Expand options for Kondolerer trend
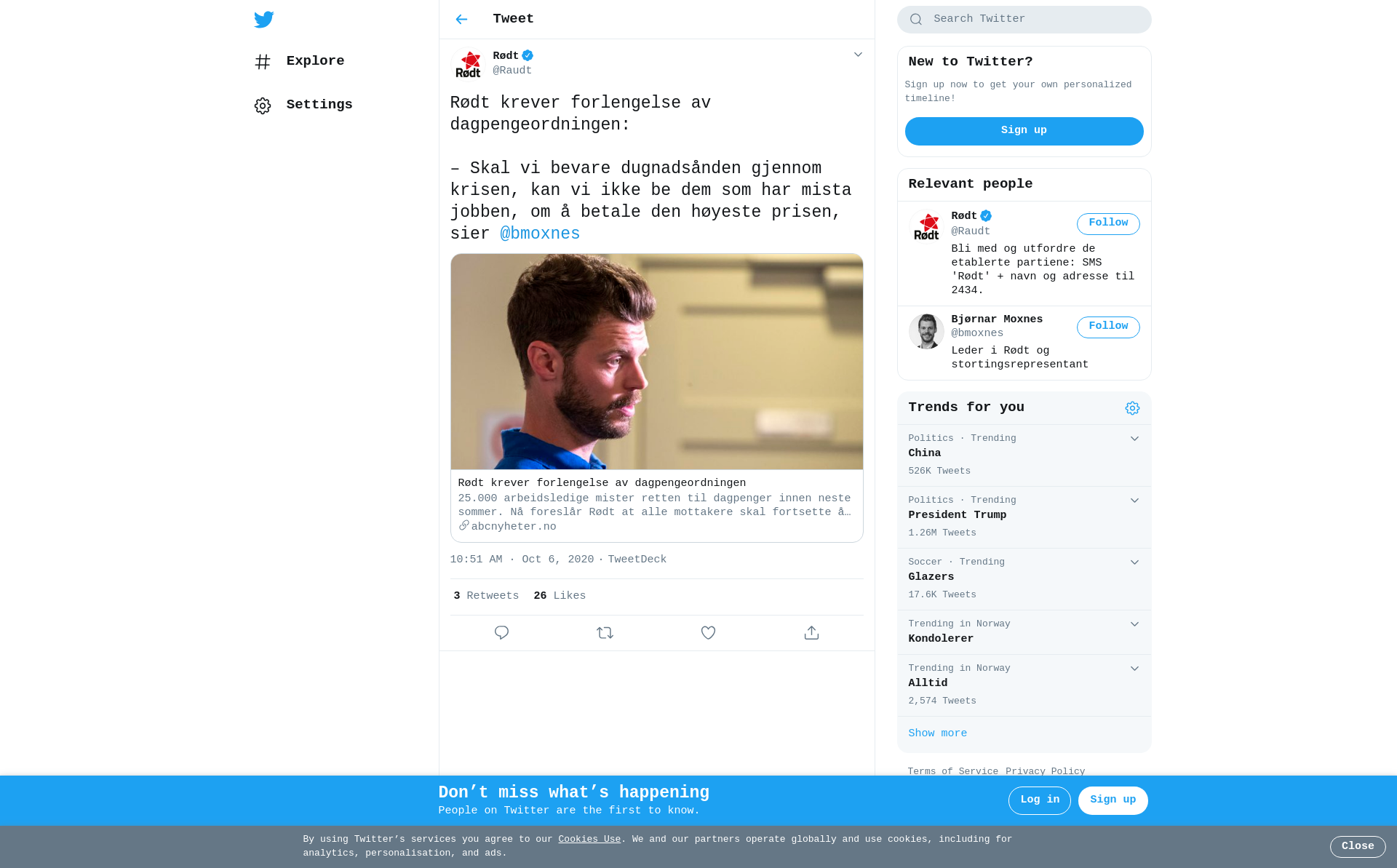Screen dimensions: 1397x868 pos(1134,624)
